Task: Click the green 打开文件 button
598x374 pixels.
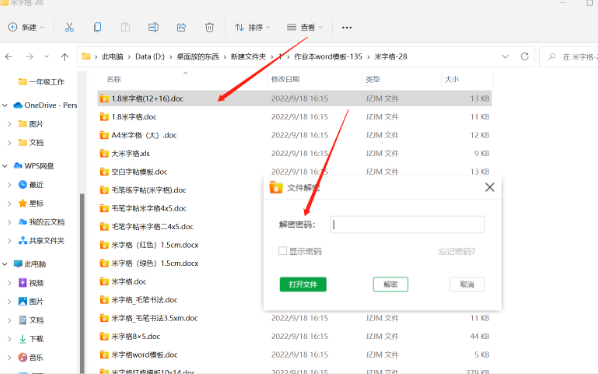Action: tap(303, 284)
